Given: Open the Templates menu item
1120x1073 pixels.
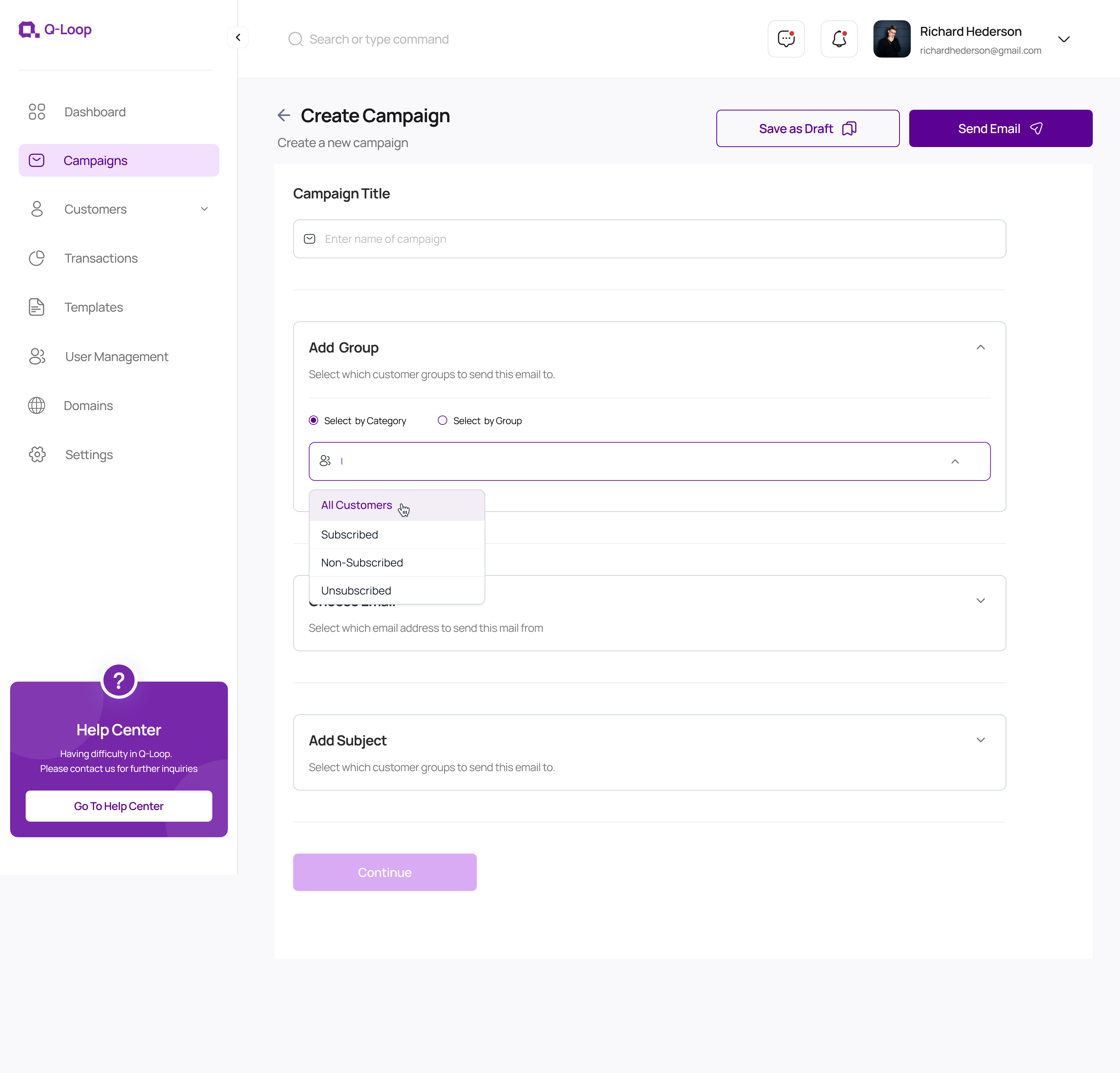Looking at the screenshot, I should pyautogui.click(x=119, y=307).
